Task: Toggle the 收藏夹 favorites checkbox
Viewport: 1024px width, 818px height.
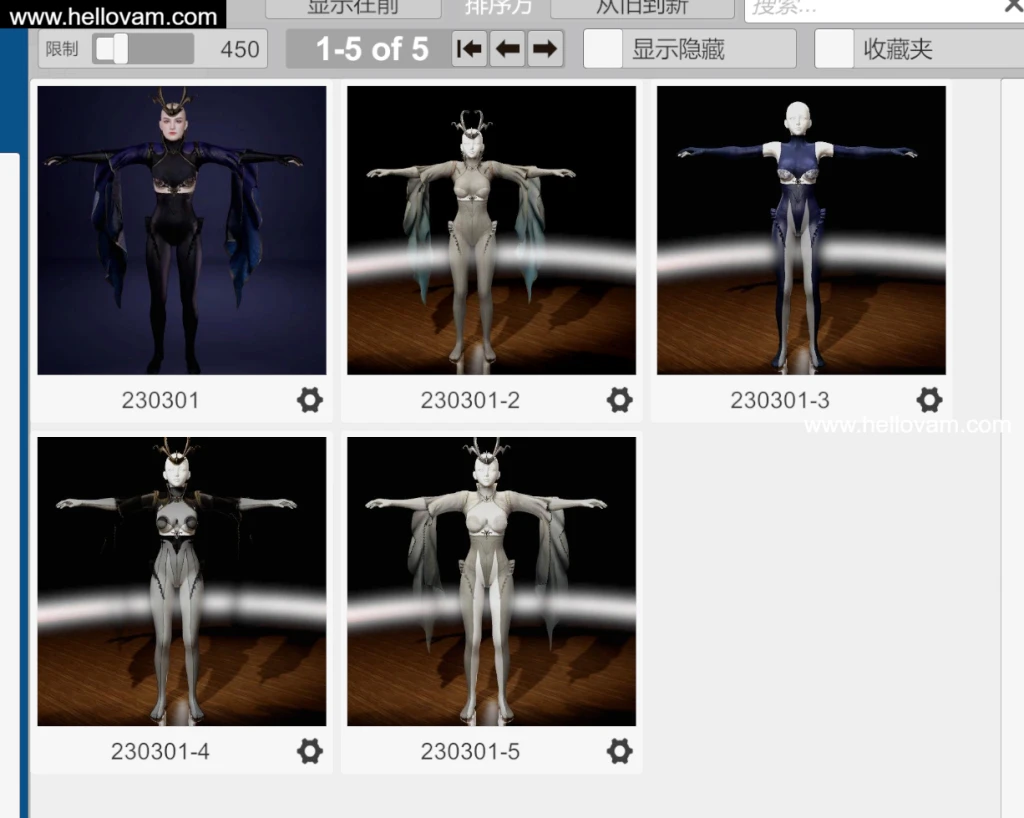Action: pos(834,49)
